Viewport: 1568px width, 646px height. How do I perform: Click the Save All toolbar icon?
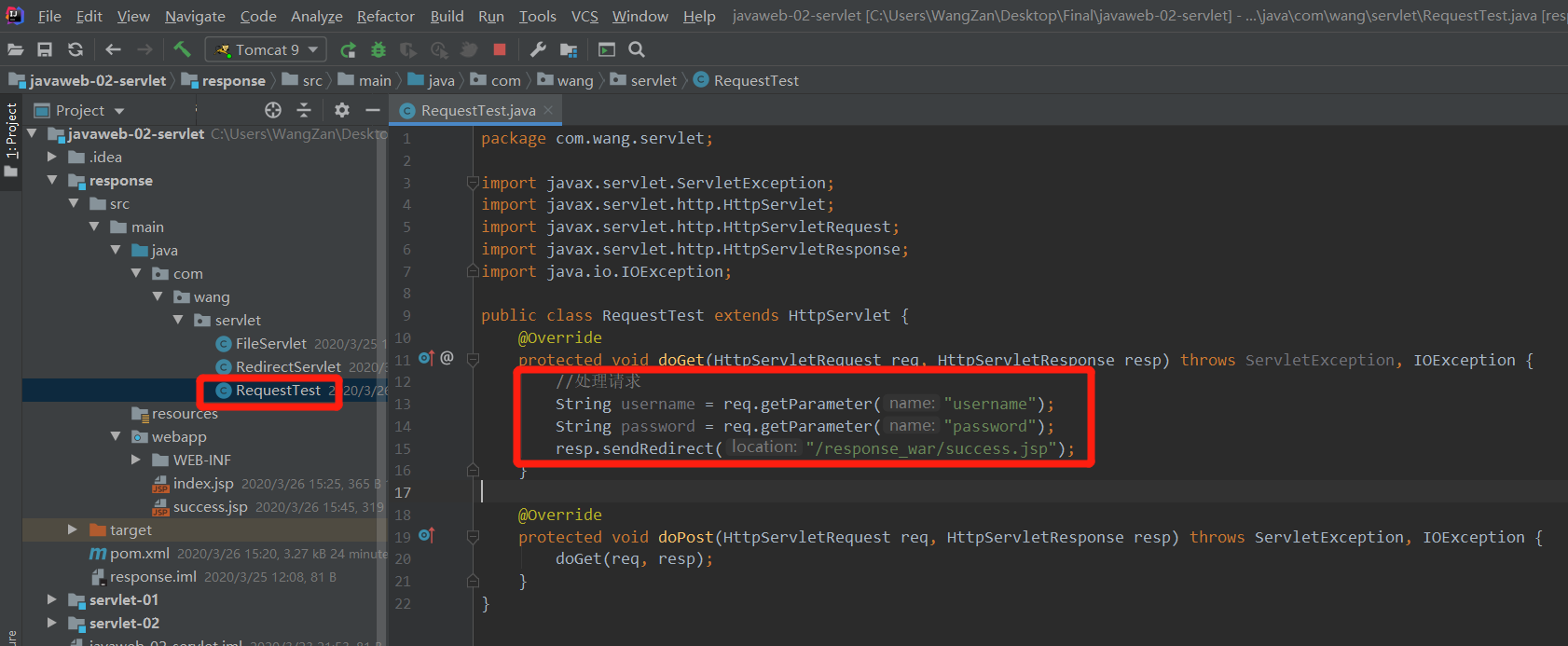45,49
